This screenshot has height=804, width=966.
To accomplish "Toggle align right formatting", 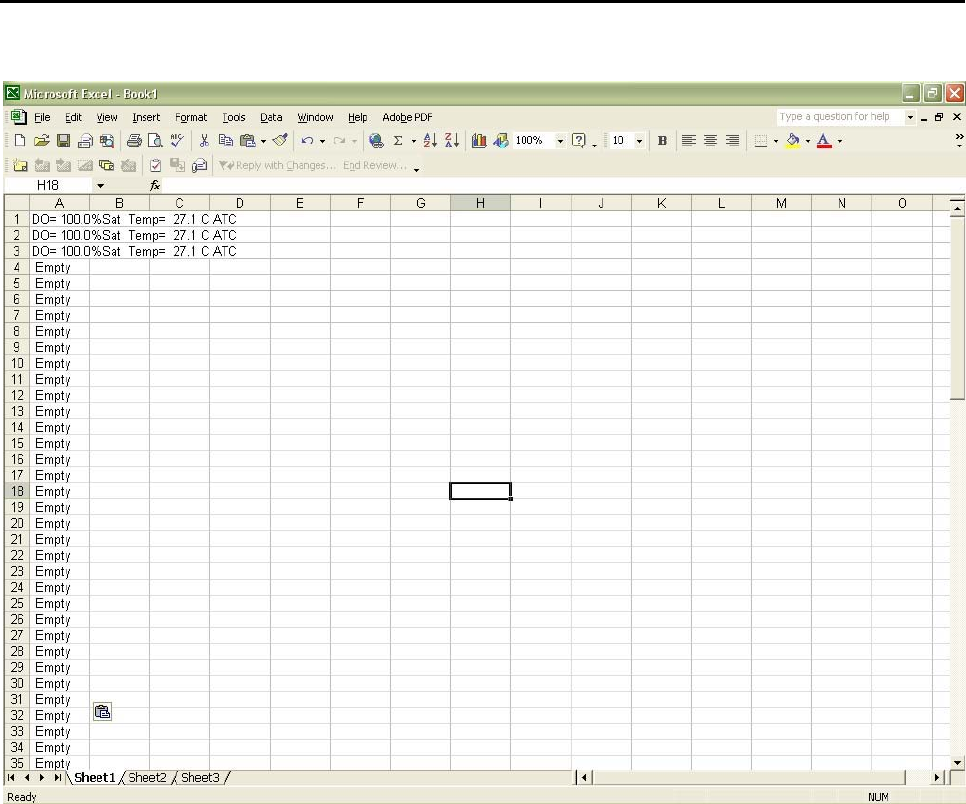I will [733, 141].
